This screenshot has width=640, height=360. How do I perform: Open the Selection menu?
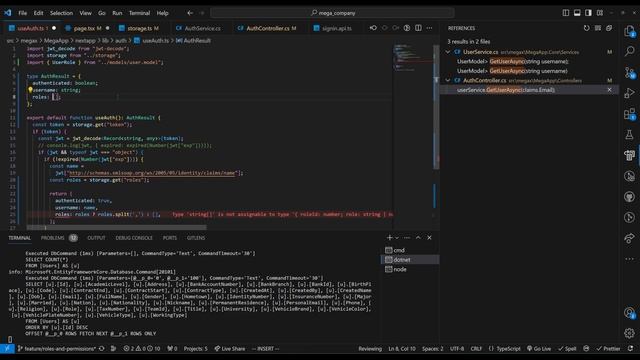point(61,13)
